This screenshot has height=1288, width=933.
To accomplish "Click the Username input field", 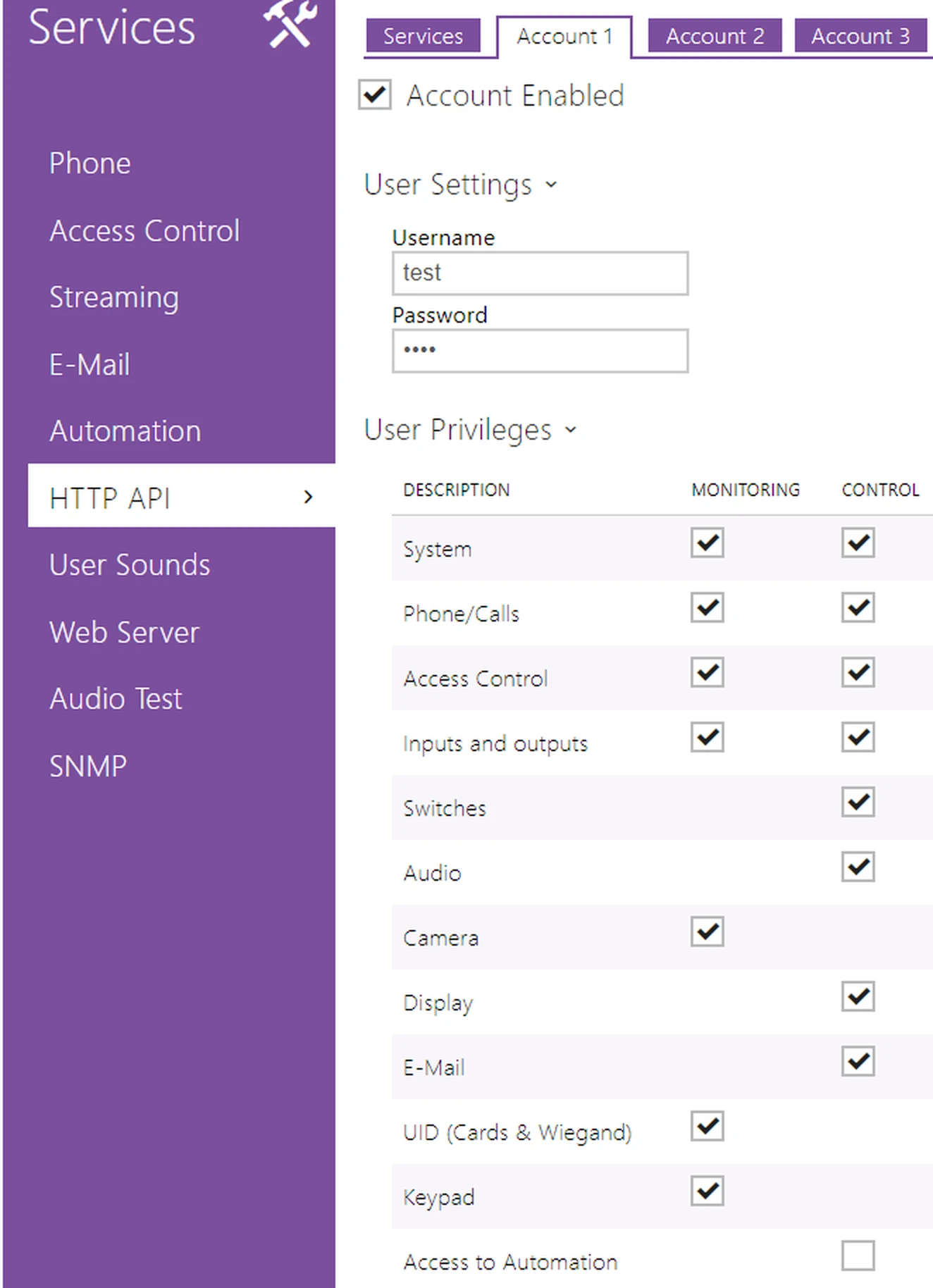I will click(x=540, y=273).
